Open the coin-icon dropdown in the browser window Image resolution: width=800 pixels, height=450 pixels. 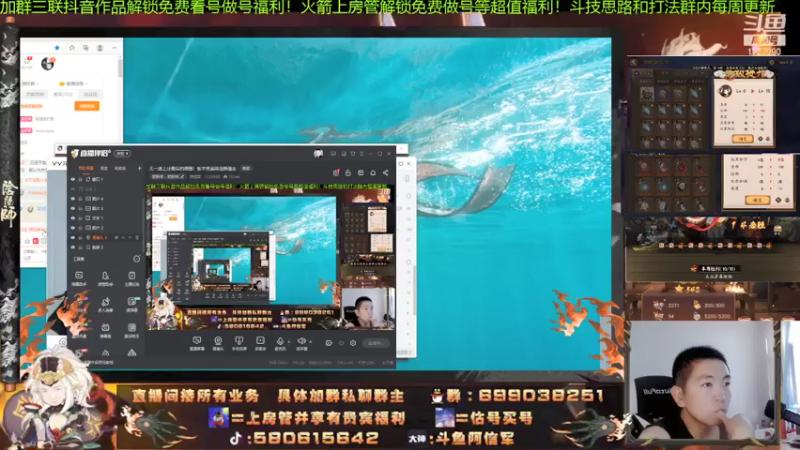73,84
